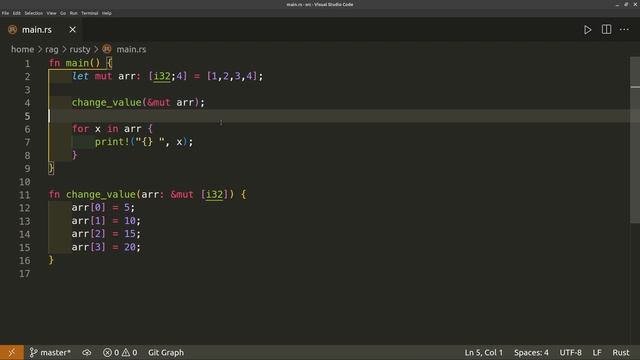Change indentation via Spaces: 4
This screenshot has width=640, height=360.
[x=531, y=352]
